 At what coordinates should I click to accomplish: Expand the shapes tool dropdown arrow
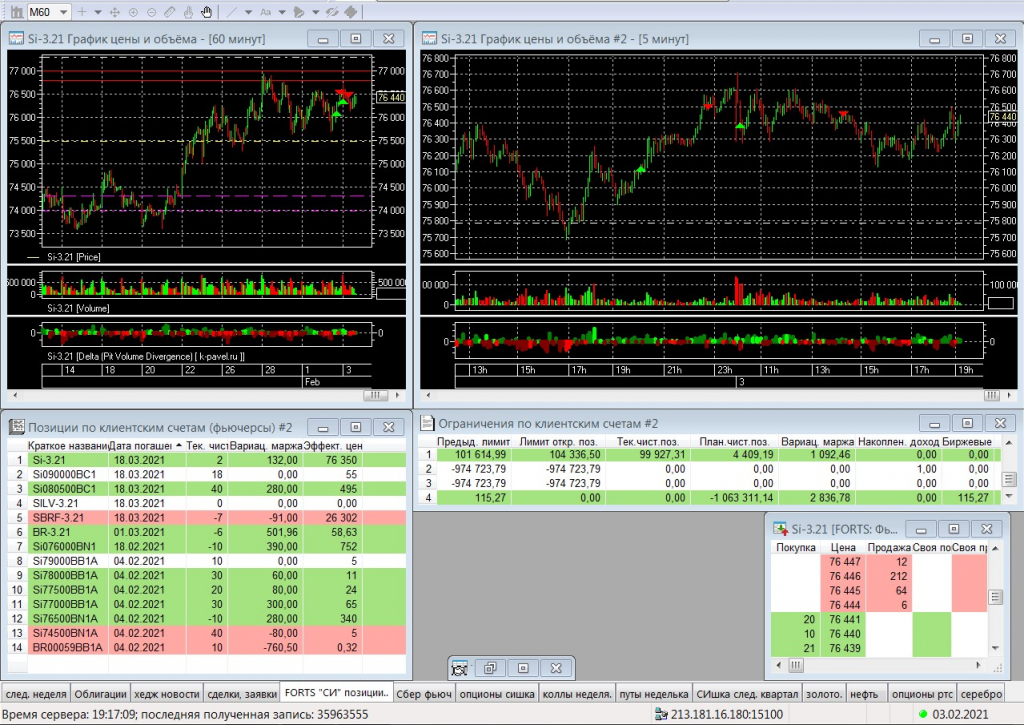pyautogui.click(x=315, y=12)
